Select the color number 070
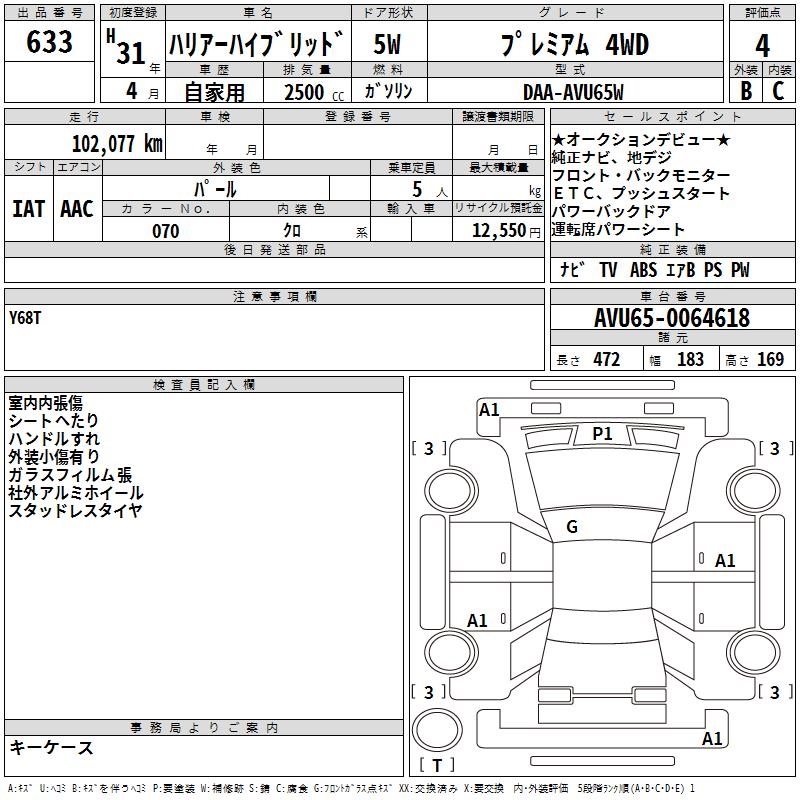Screen dimensions: 800x800 tap(166, 231)
